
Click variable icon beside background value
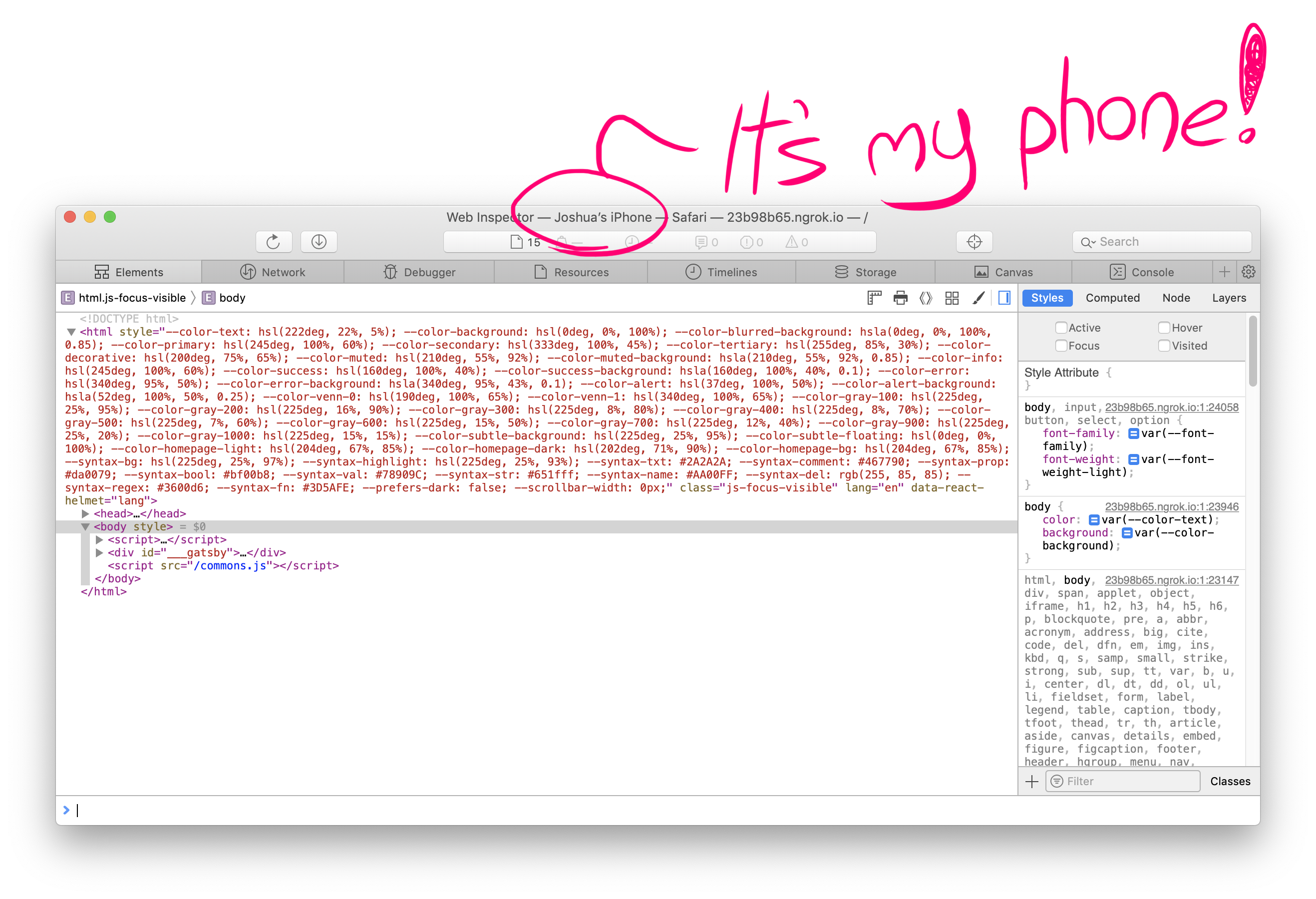click(1127, 533)
